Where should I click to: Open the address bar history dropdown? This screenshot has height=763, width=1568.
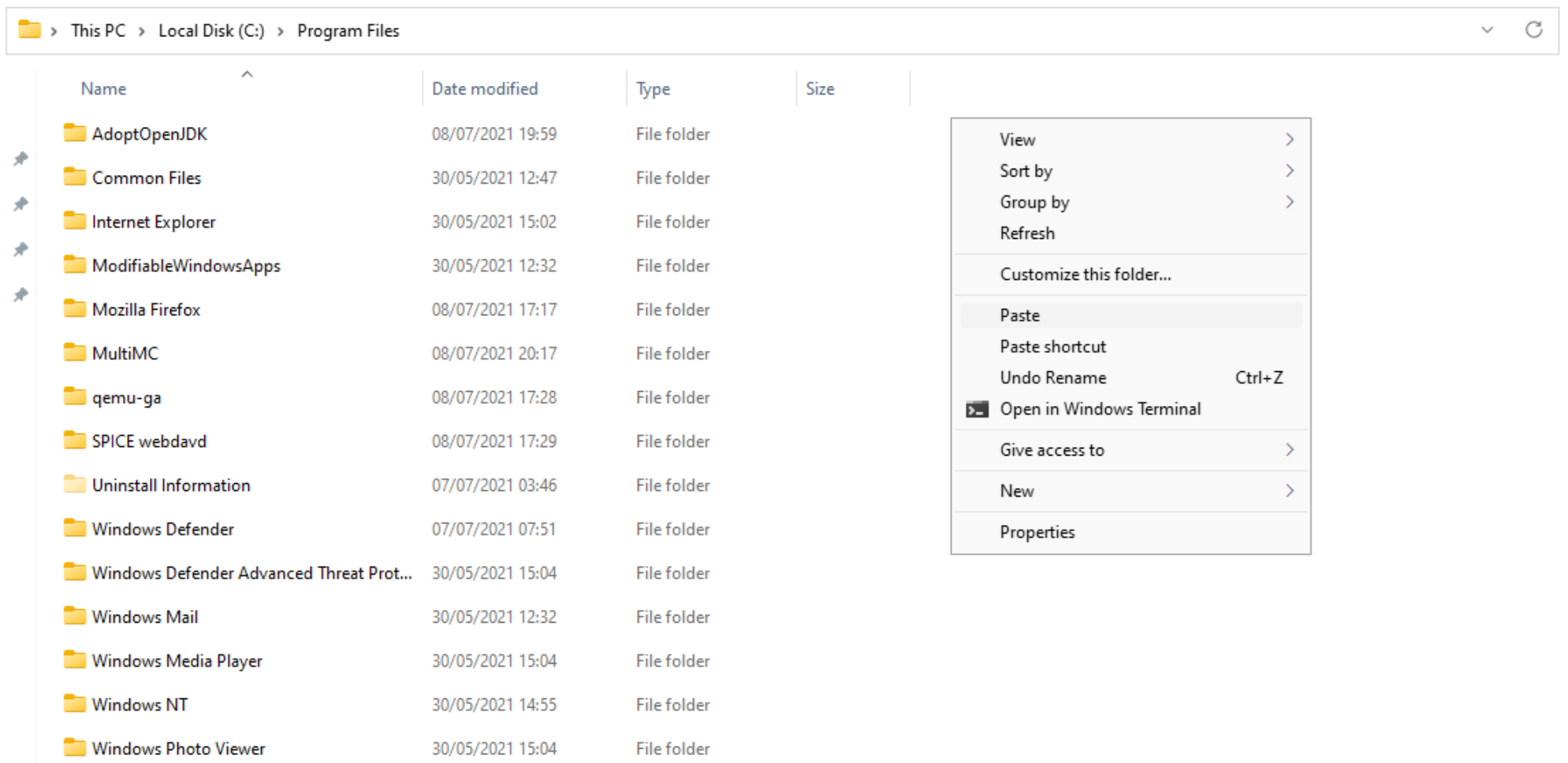(x=1487, y=30)
